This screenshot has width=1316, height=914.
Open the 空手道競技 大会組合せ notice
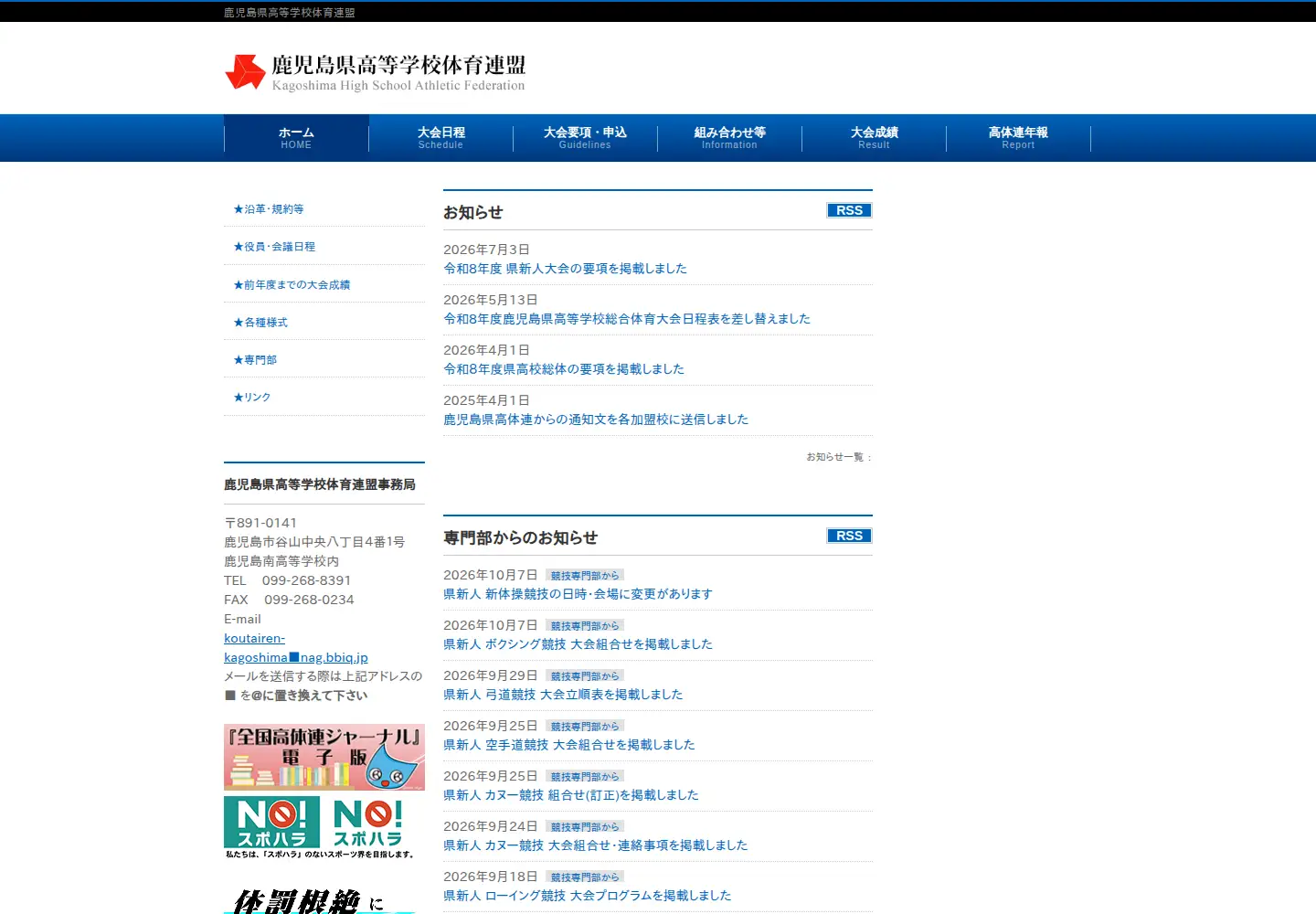[569, 745]
